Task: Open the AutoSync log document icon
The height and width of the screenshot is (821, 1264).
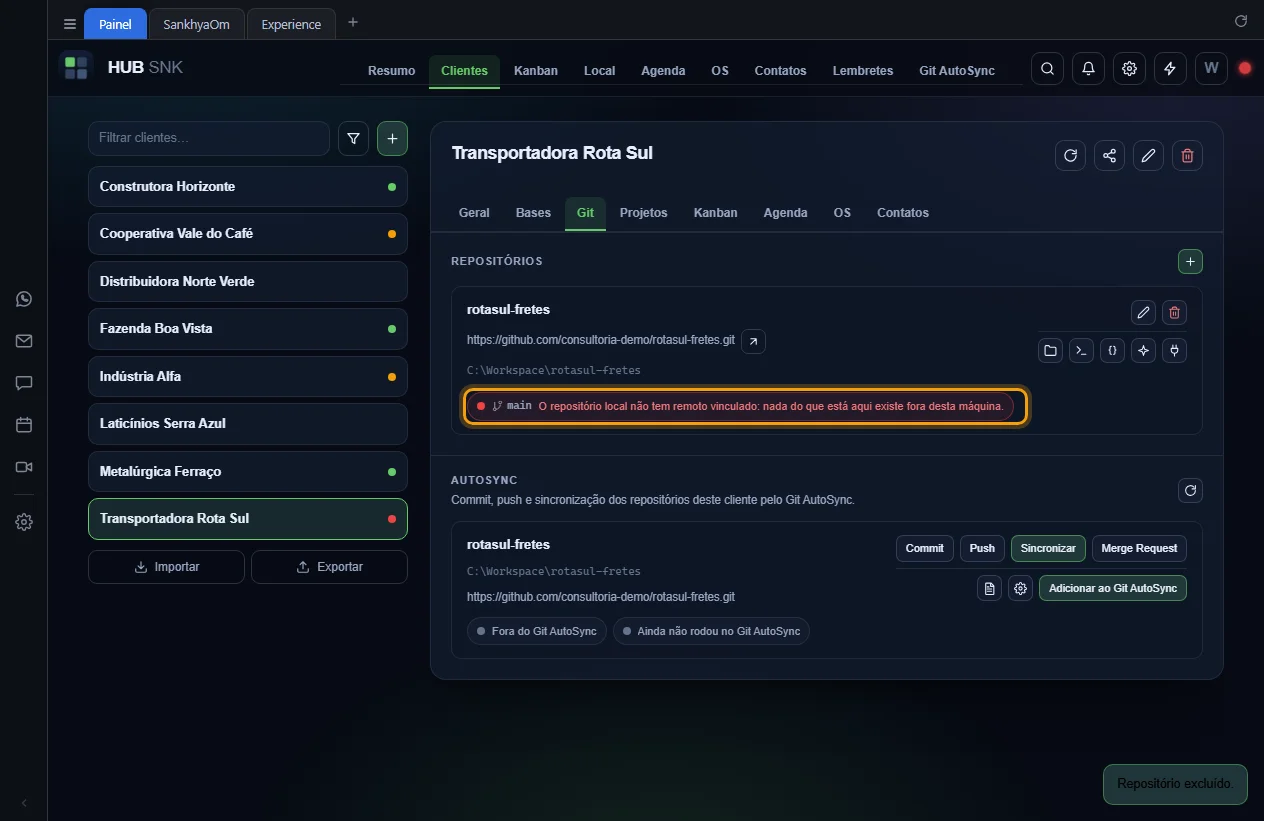Action: pos(989,588)
